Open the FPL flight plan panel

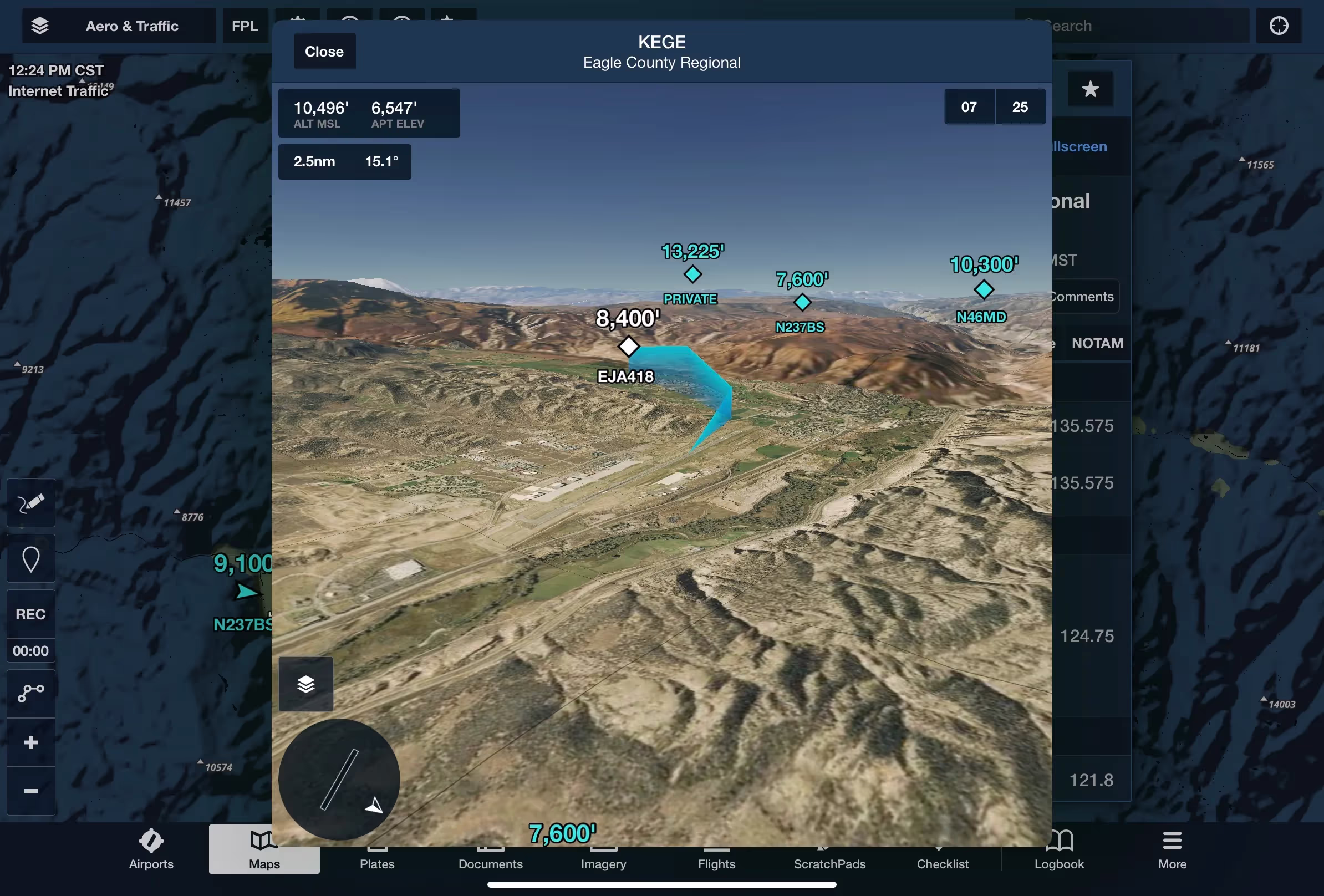[x=245, y=26]
